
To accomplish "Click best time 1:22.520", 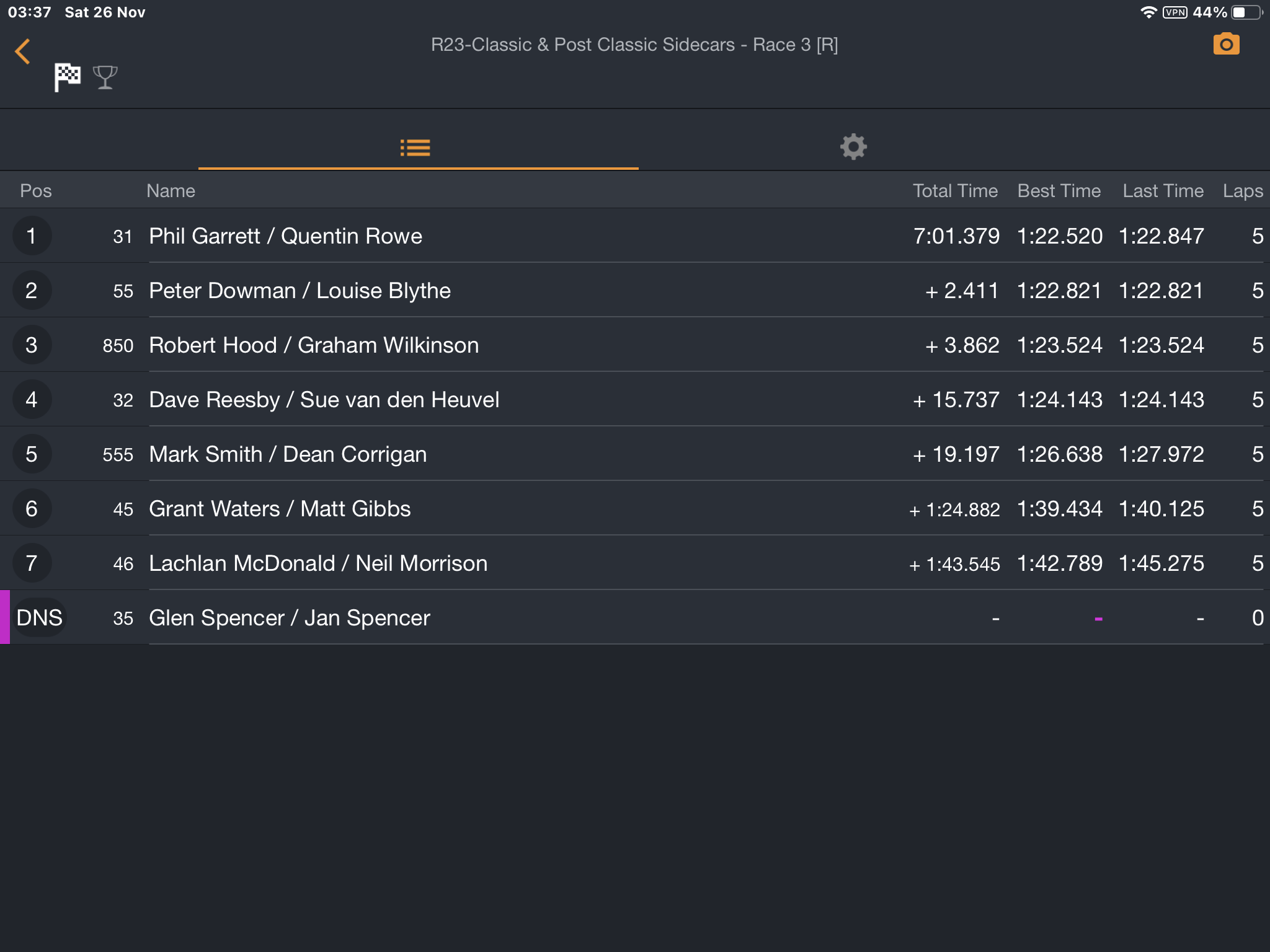I will click(1060, 236).
